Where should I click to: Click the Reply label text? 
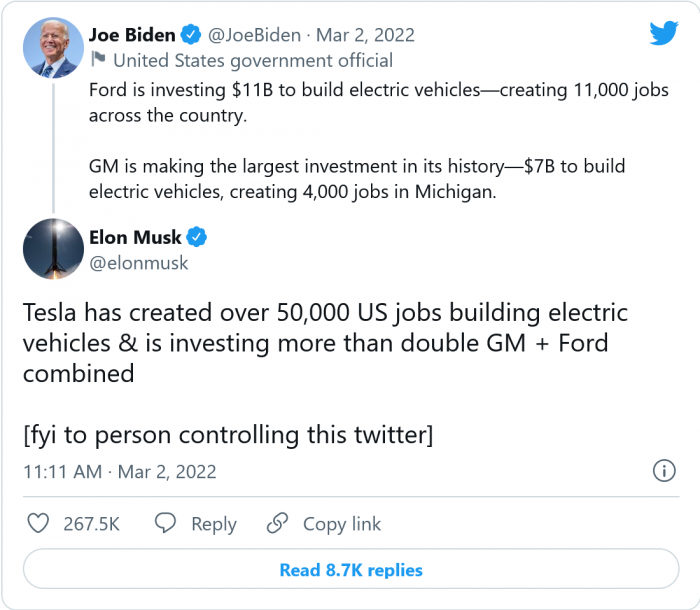214,524
